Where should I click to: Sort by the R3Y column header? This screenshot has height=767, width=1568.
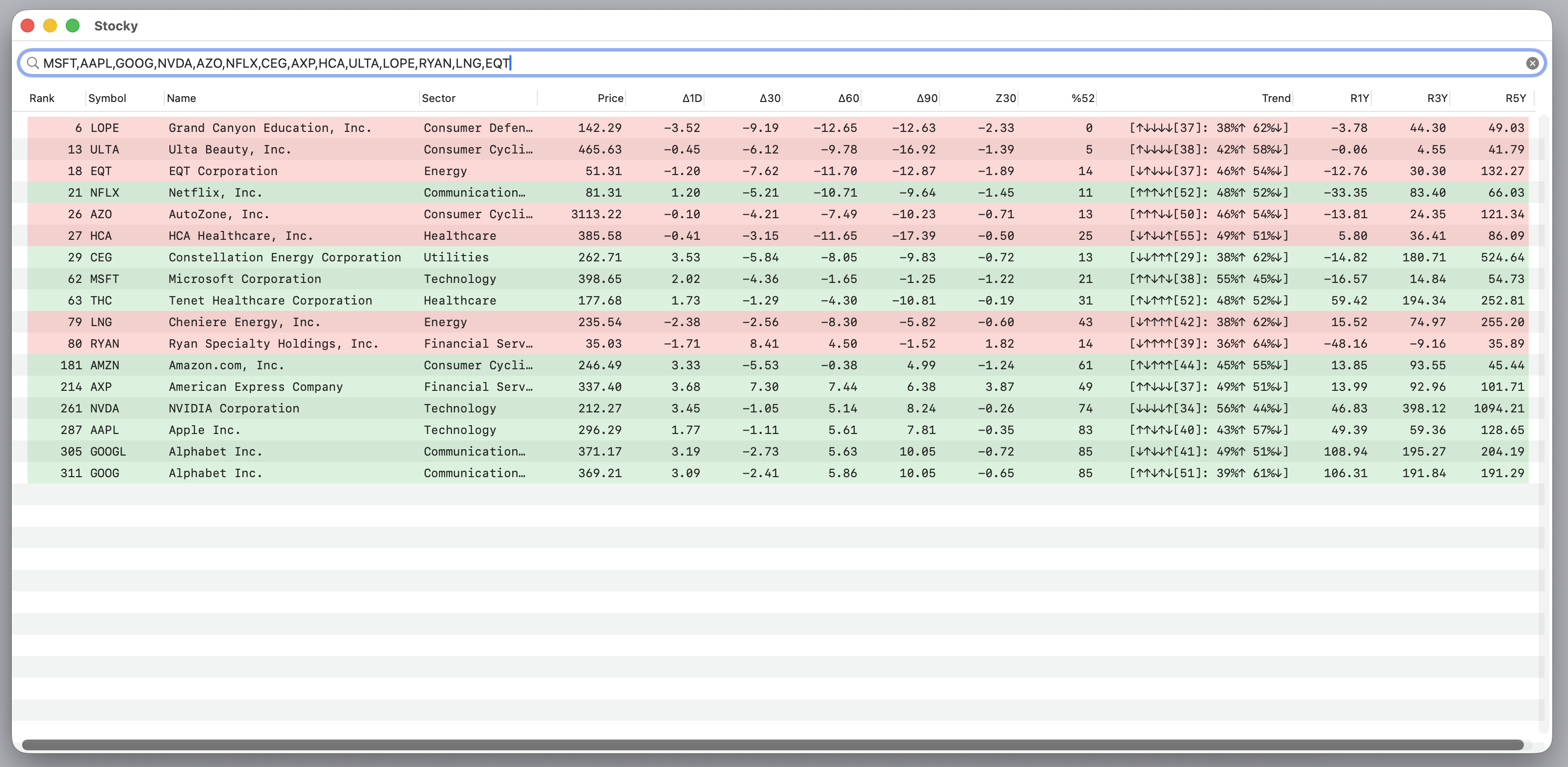click(1437, 98)
